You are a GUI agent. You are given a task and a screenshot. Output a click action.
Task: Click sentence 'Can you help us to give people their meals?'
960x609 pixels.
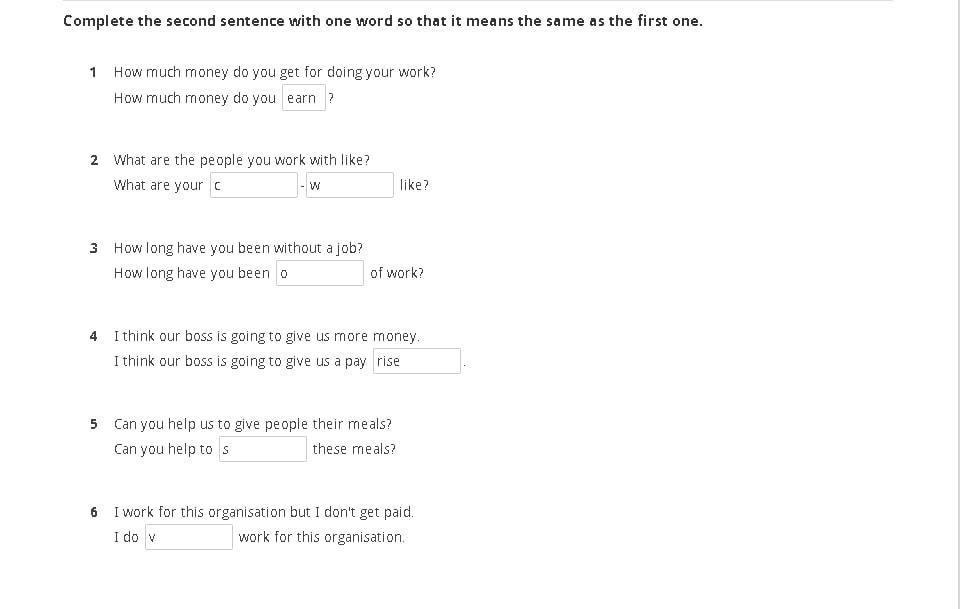[253, 424]
